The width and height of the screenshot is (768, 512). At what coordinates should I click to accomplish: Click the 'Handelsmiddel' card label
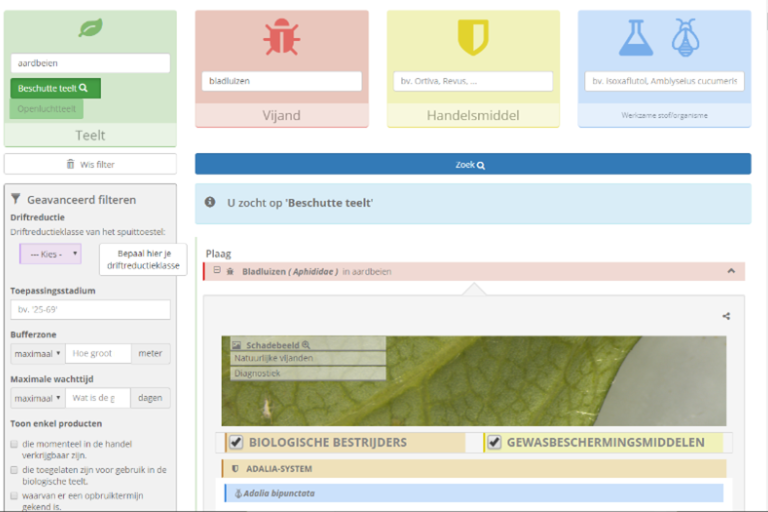(x=473, y=116)
